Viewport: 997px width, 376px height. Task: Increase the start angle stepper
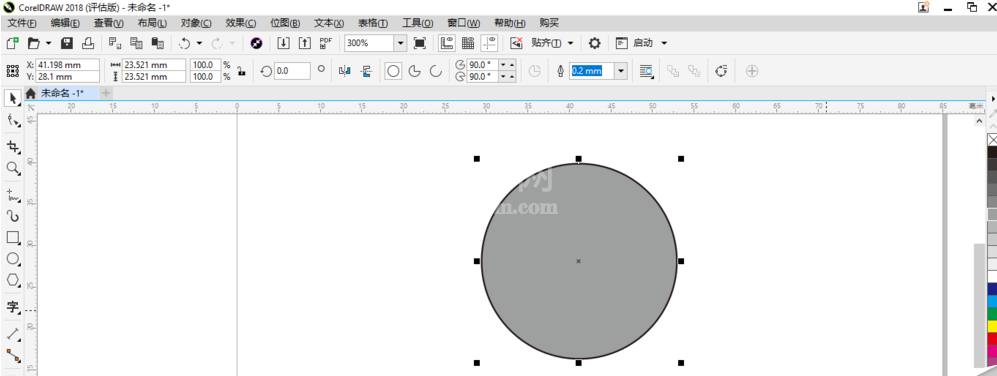(x=512, y=66)
